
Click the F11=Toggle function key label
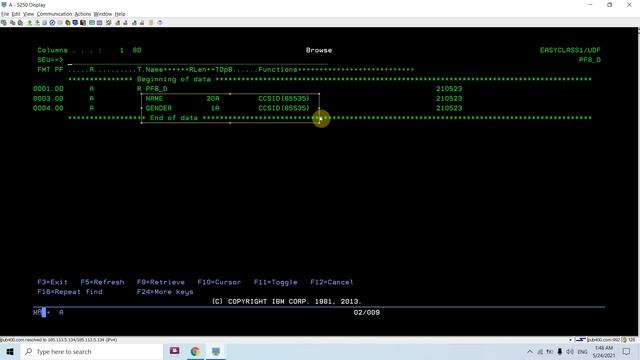[x=276, y=282]
